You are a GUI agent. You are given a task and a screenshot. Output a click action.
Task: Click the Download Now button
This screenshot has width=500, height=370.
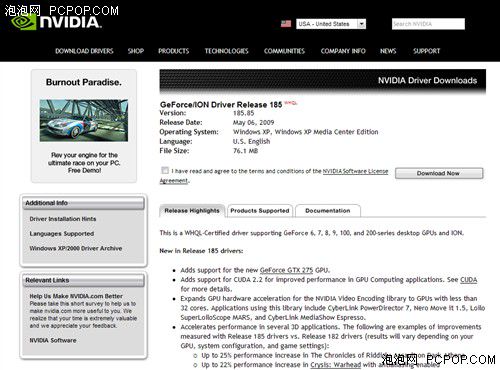pos(439,173)
